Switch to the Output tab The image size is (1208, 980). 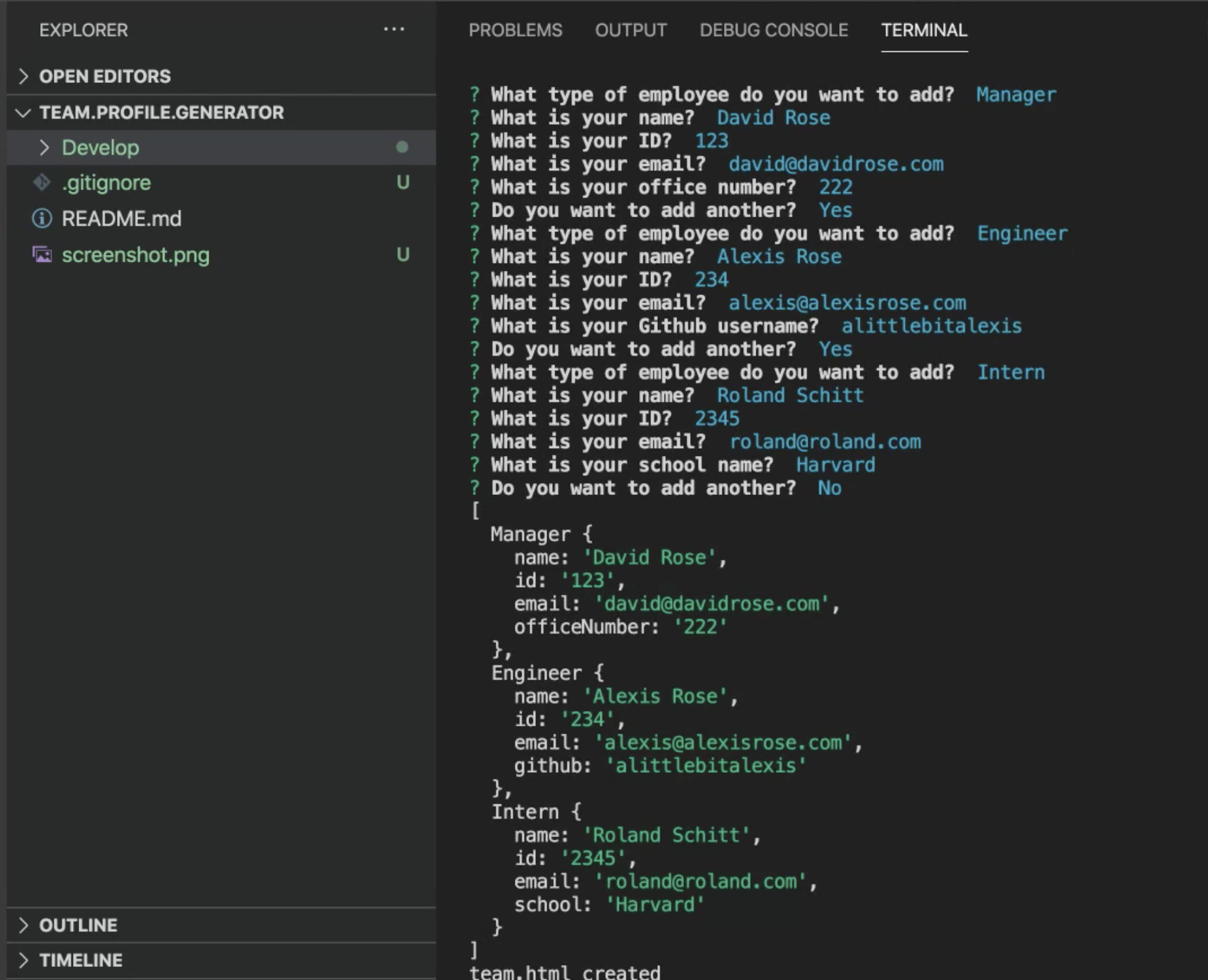(x=631, y=30)
